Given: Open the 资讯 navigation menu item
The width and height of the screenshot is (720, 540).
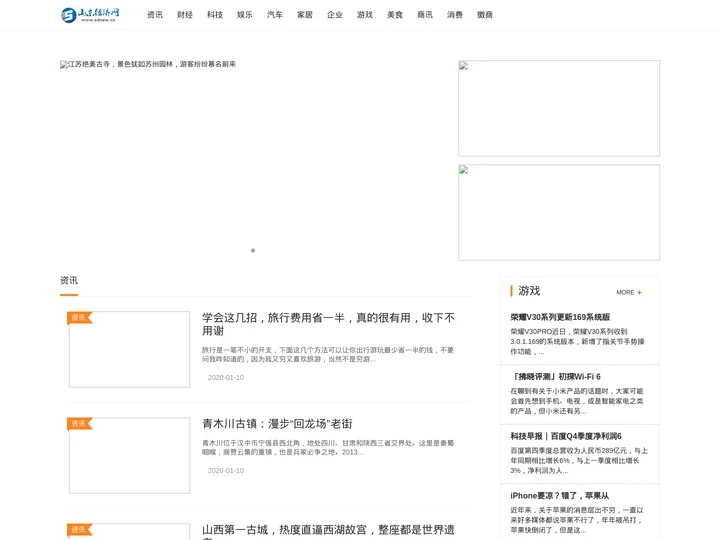Looking at the screenshot, I should (155, 15).
